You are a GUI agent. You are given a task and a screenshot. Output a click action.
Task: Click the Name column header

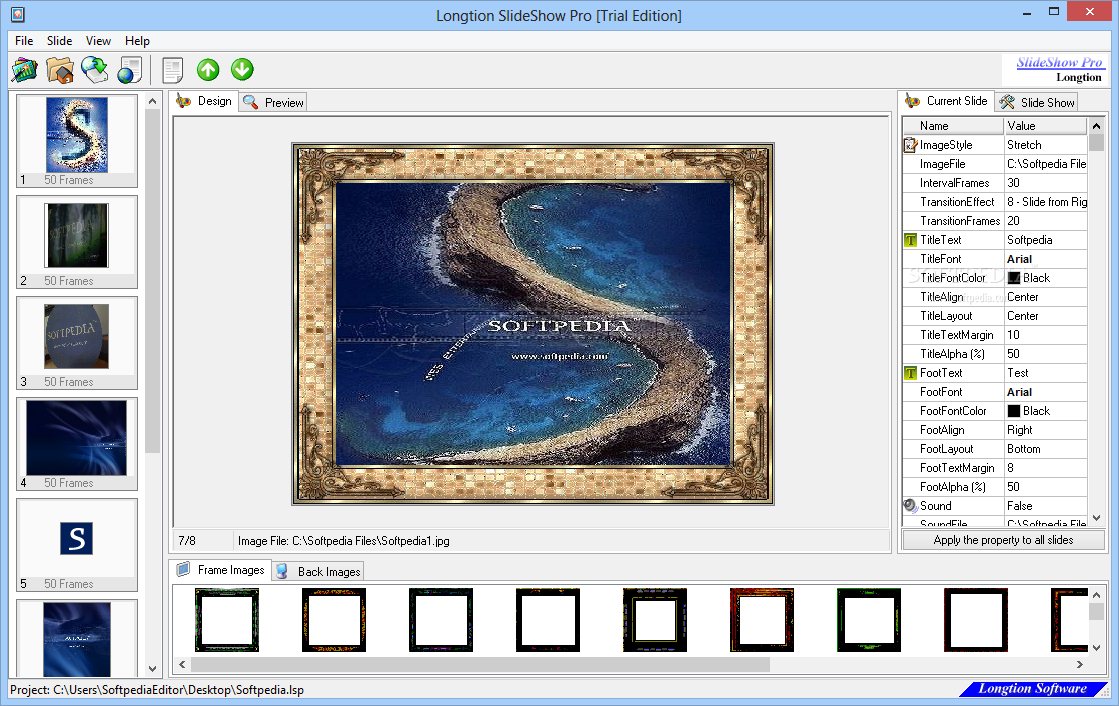953,126
